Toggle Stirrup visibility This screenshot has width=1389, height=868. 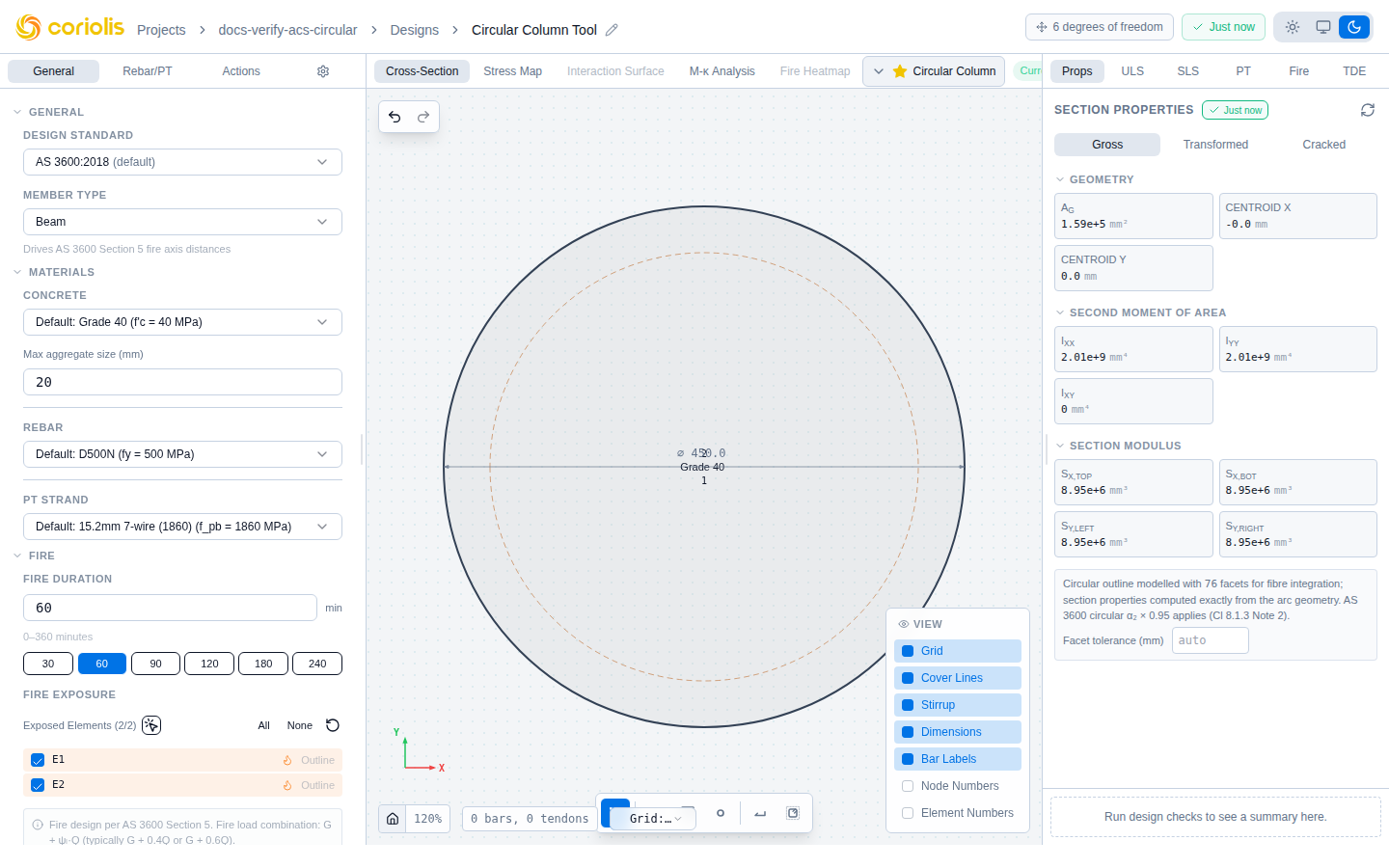pos(957,705)
